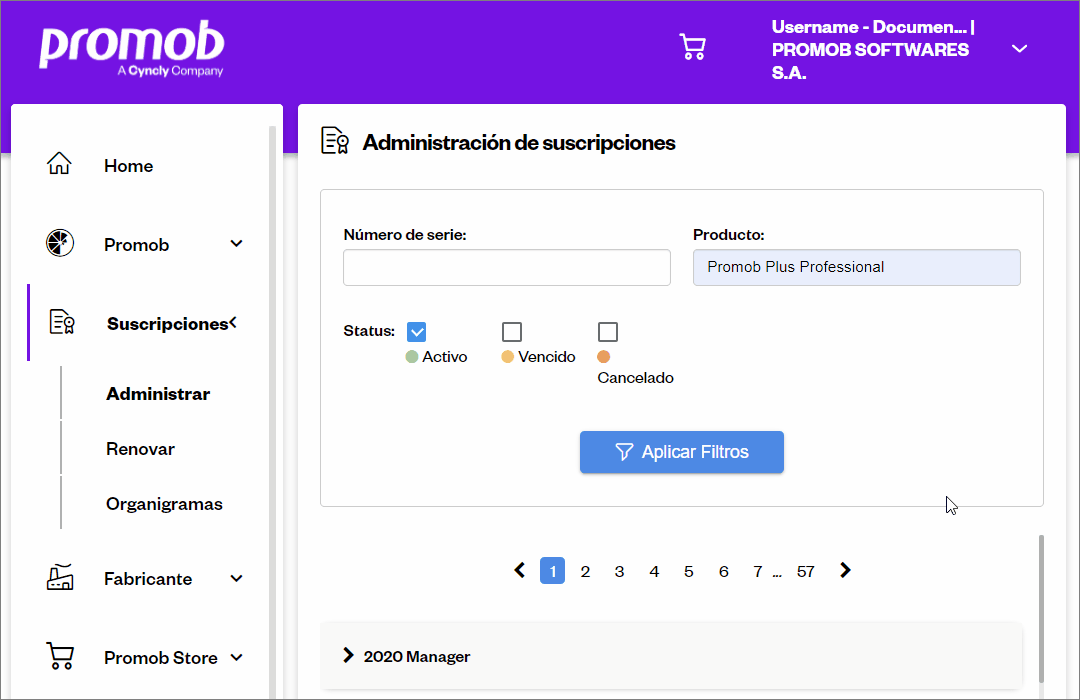Click the sidebar vertical scrollbar
Screen dimensions: 1080x700
tap(272, 412)
